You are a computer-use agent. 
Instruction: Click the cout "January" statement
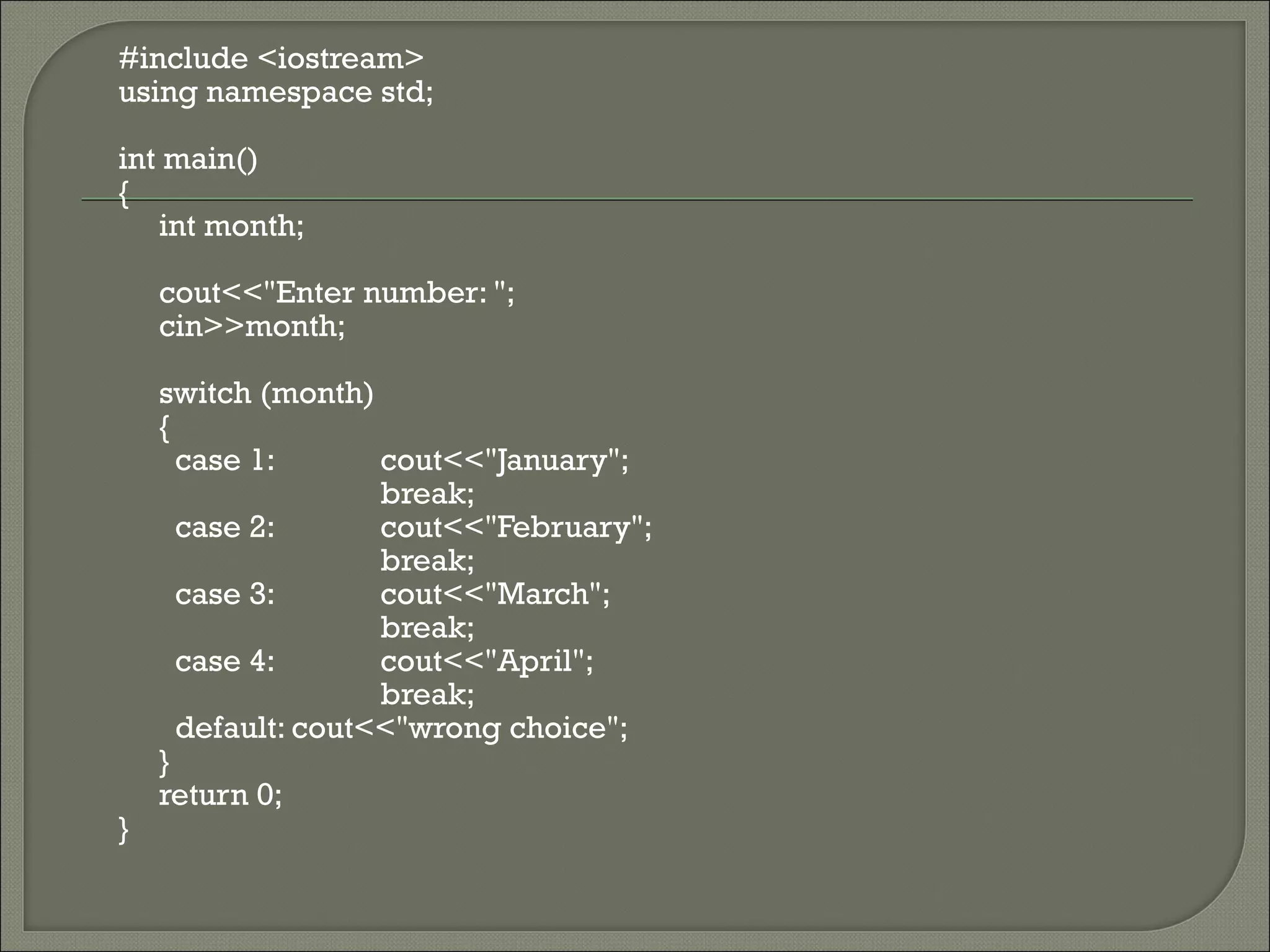pos(504,461)
